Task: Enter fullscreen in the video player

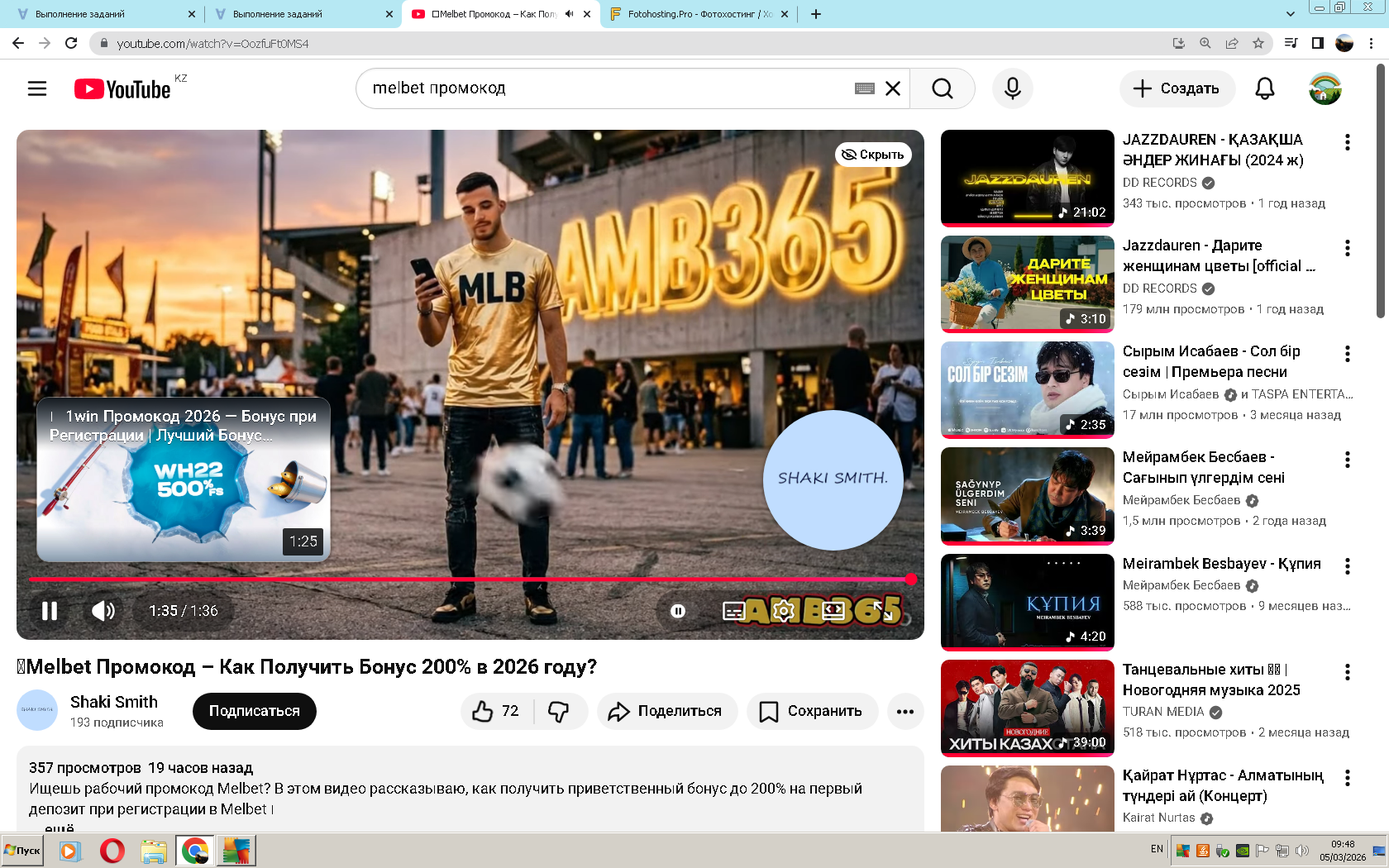Action: [x=883, y=611]
